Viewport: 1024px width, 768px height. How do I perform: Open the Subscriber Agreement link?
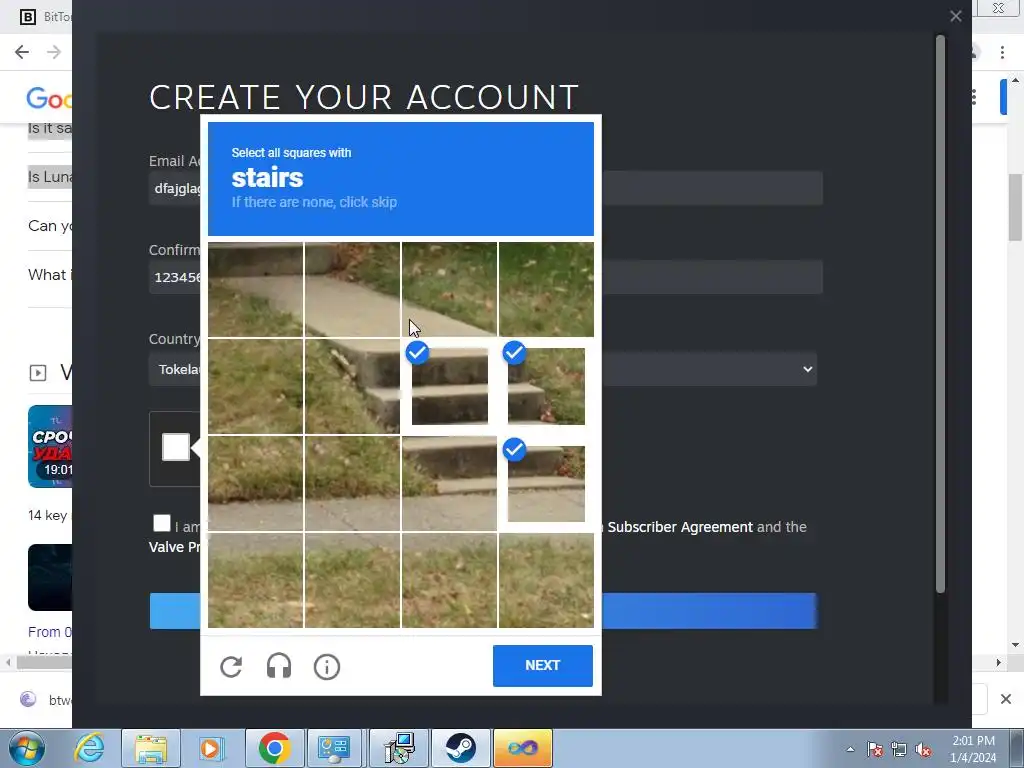coord(680,527)
